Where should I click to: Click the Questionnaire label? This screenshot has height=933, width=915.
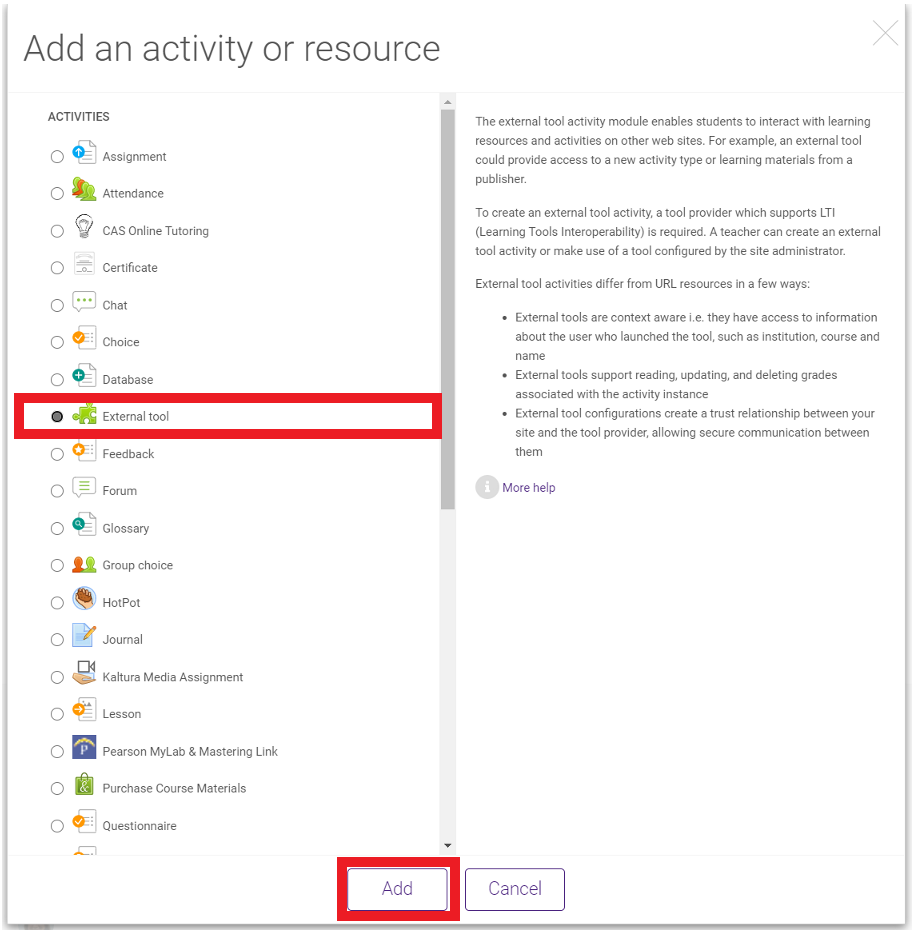click(139, 826)
